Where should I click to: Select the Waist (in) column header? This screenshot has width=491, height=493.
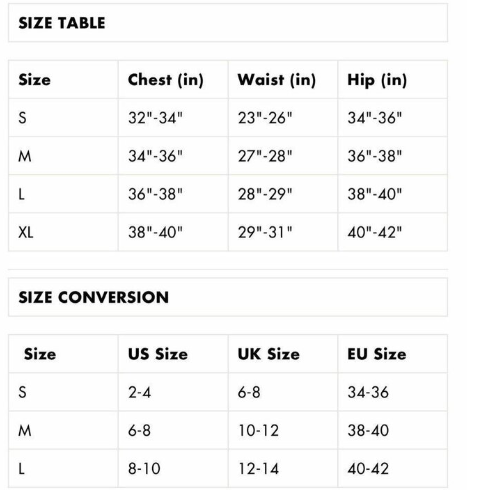click(277, 80)
